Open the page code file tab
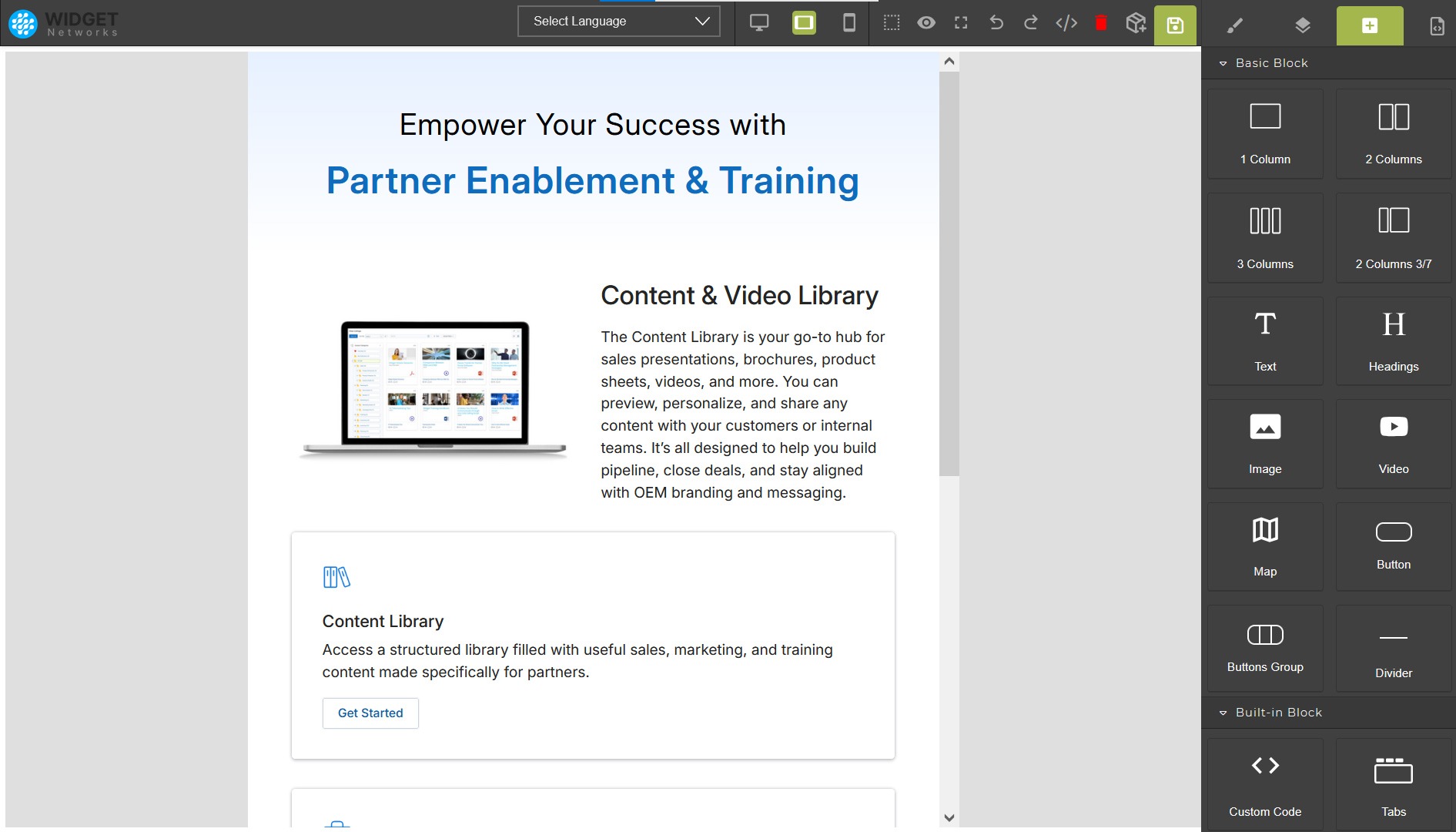The height and width of the screenshot is (832, 1456). (1437, 26)
